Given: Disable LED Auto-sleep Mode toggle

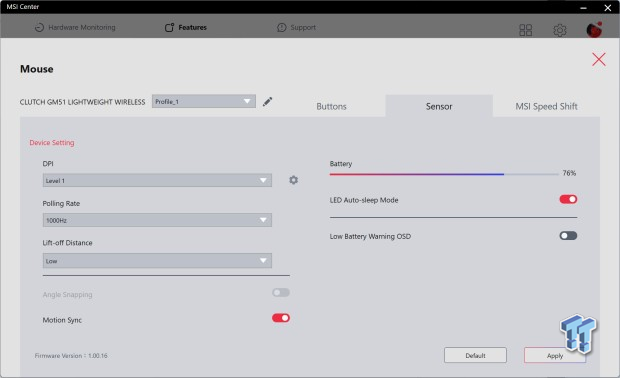Looking at the screenshot, I should (568, 199).
